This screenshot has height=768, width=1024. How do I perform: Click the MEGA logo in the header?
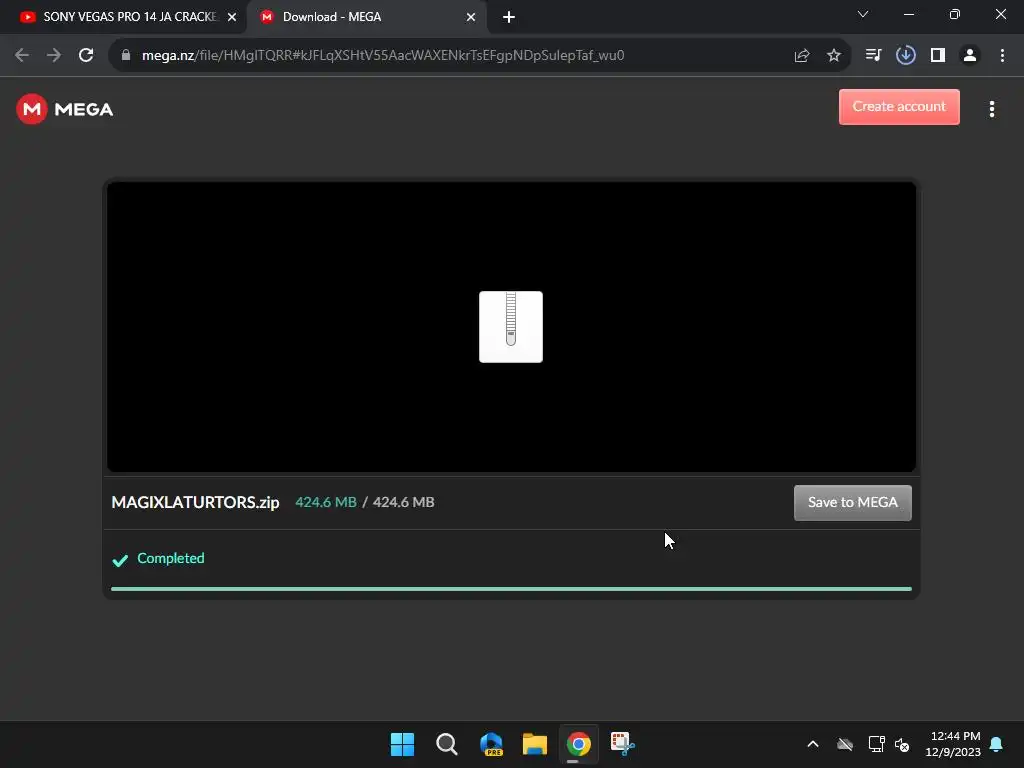tap(65, 109)
